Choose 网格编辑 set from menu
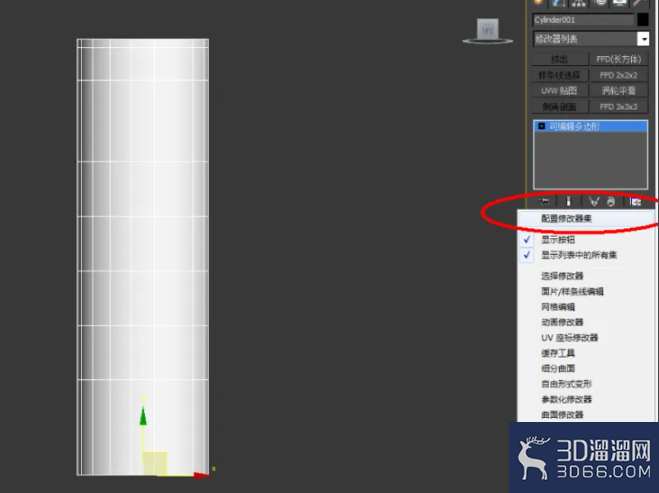 585,307
